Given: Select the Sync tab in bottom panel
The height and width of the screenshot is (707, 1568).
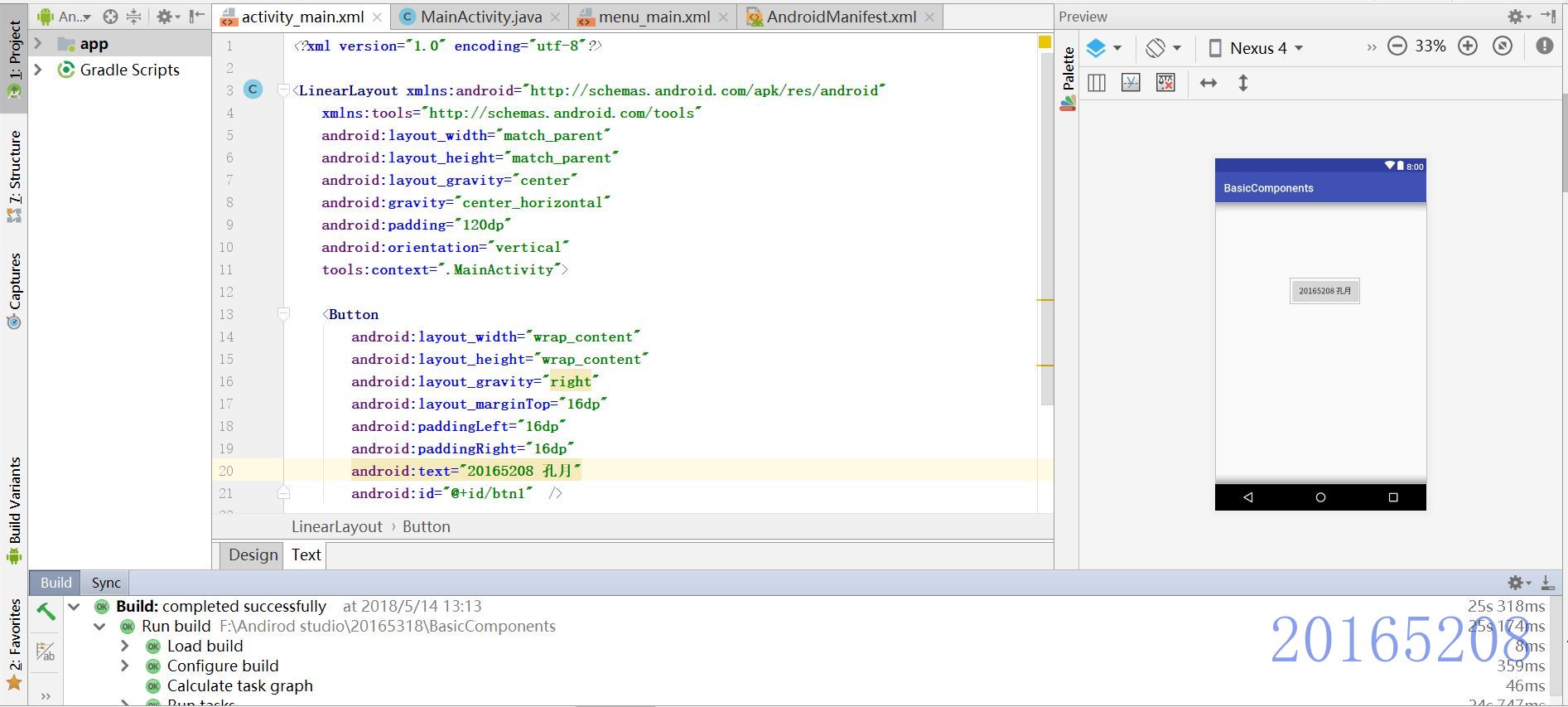Looking at the screenshot, I should 106,582.
